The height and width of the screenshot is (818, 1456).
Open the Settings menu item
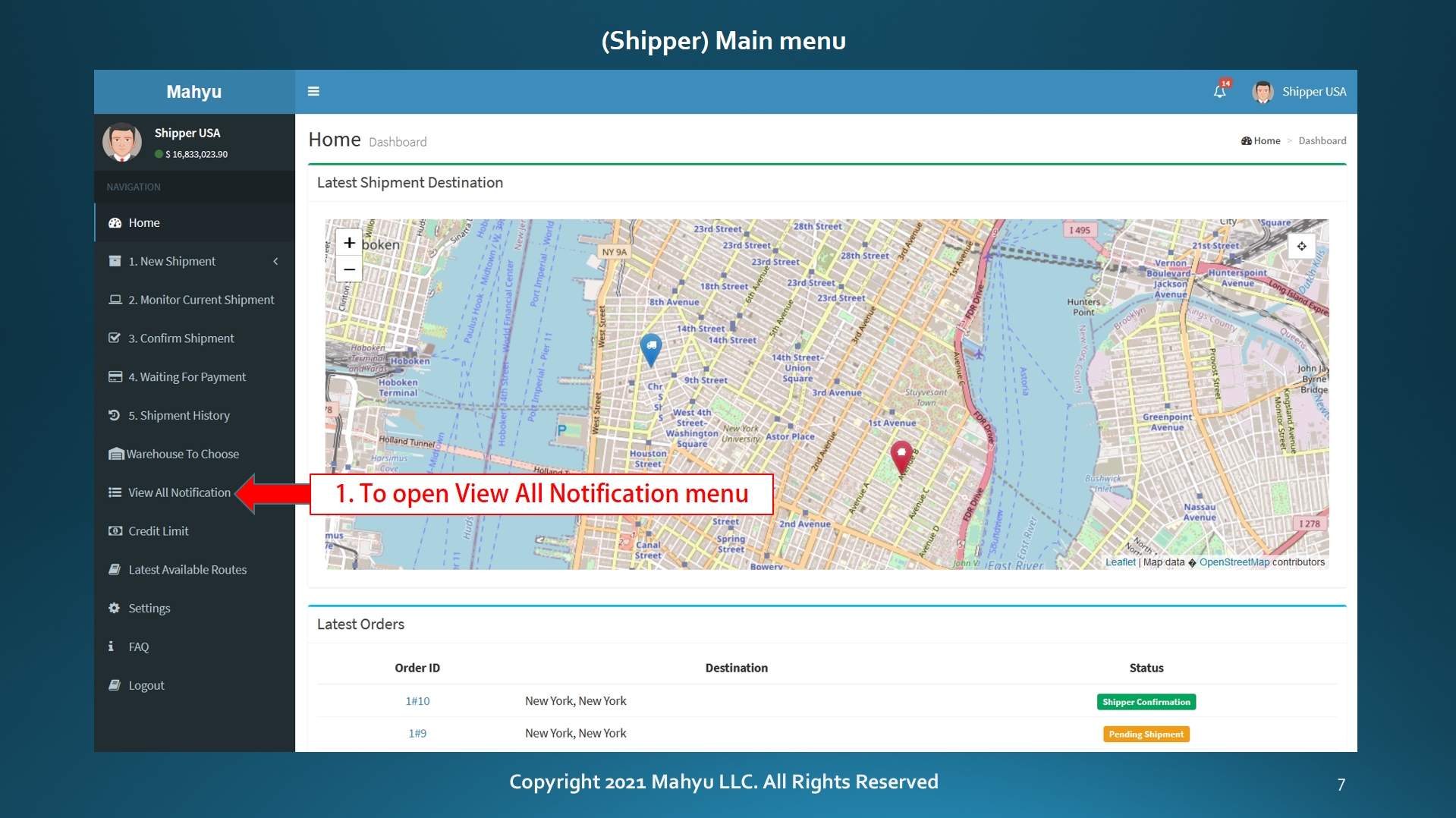click(x=194, y=608)
